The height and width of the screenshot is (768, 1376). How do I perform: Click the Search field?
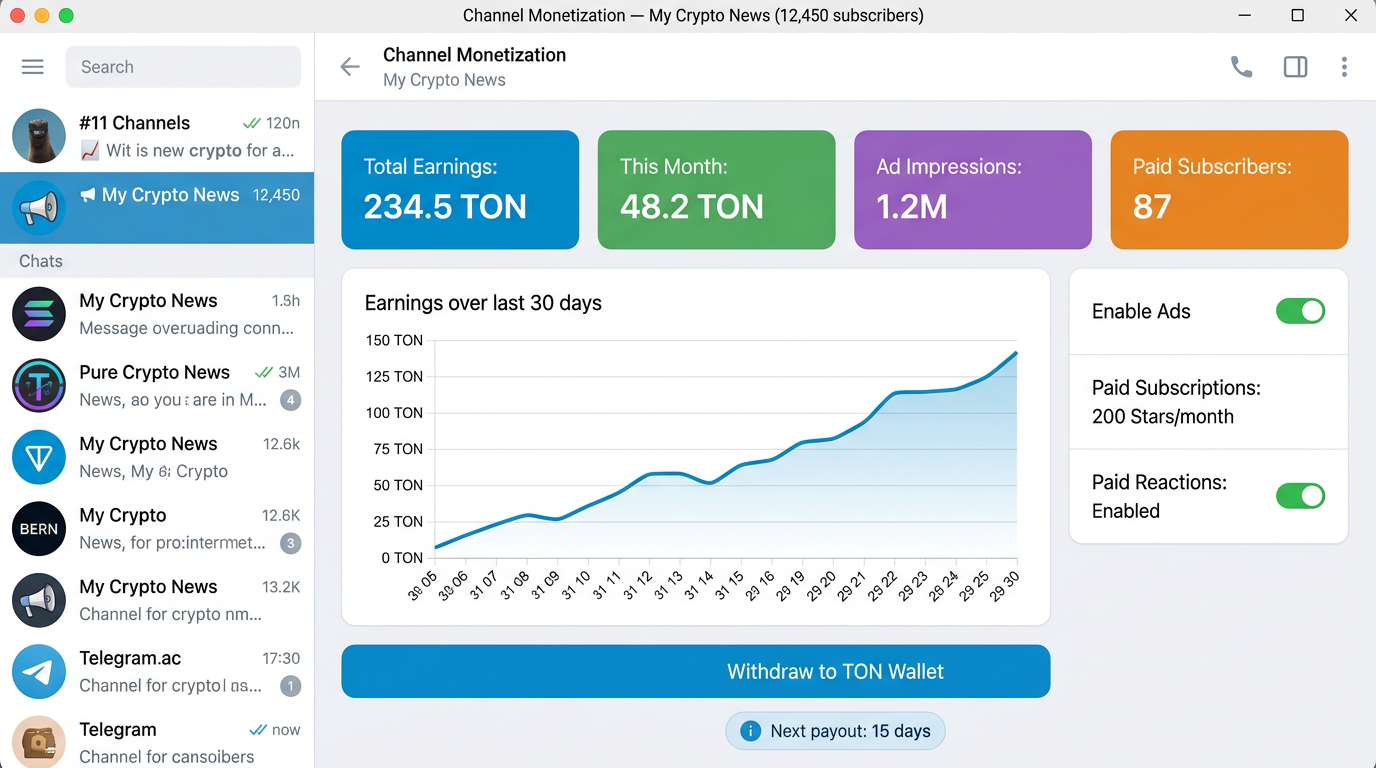183,67
